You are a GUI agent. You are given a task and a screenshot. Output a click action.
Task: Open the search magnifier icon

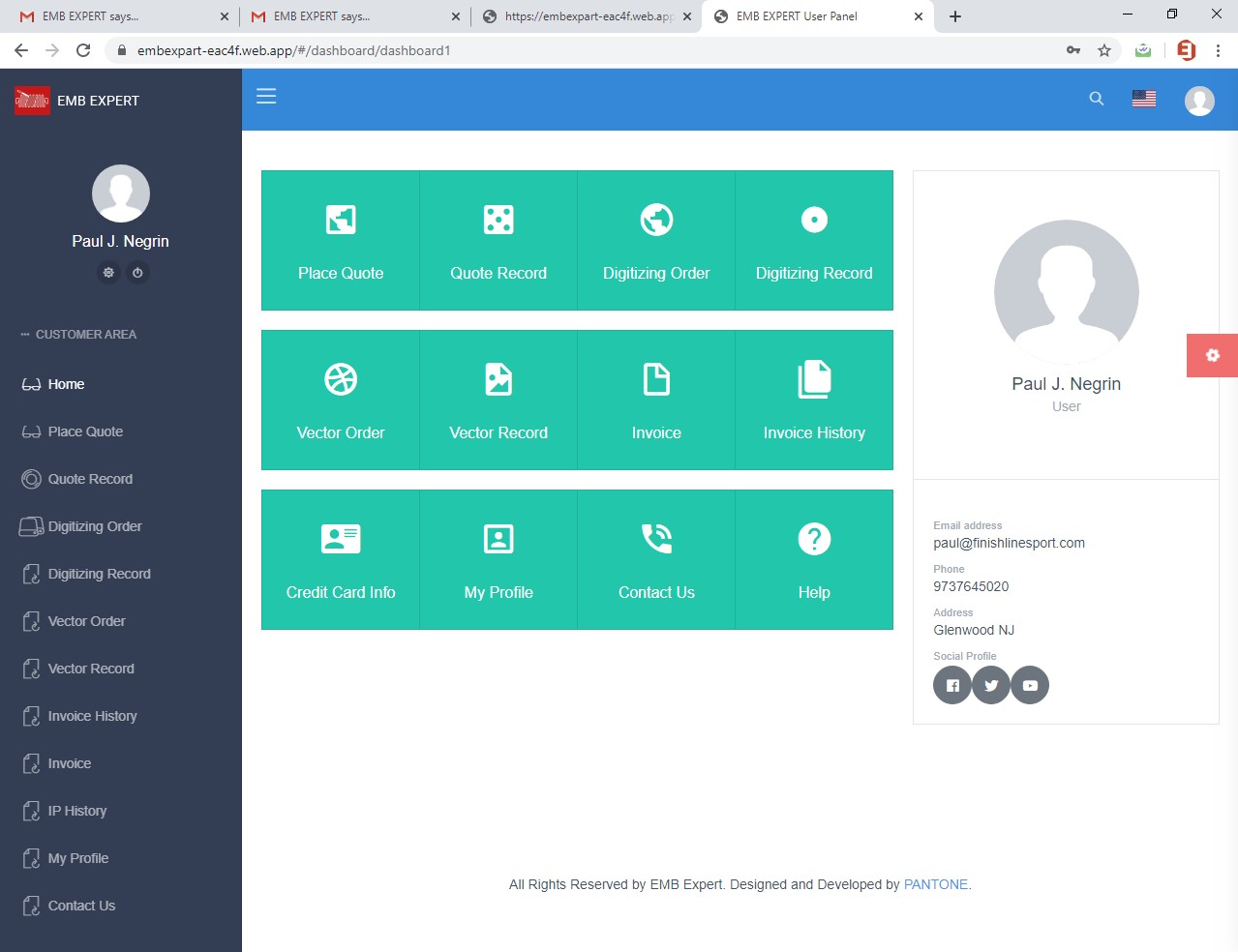[x=1097, y=99]
